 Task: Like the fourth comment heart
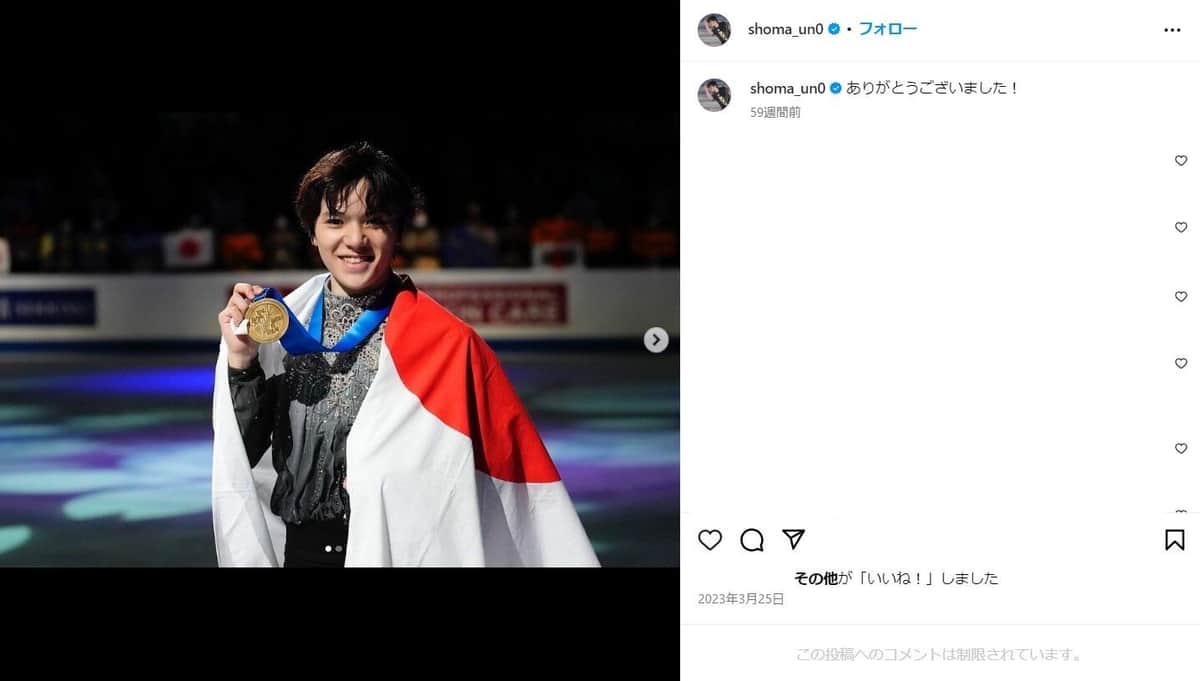(1181, 363)
